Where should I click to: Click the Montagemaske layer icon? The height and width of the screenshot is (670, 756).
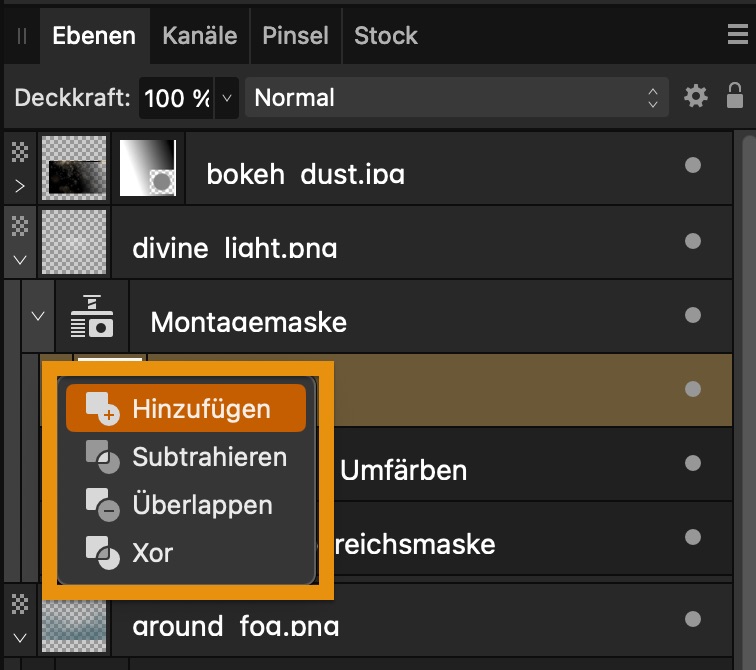point(92,318)
